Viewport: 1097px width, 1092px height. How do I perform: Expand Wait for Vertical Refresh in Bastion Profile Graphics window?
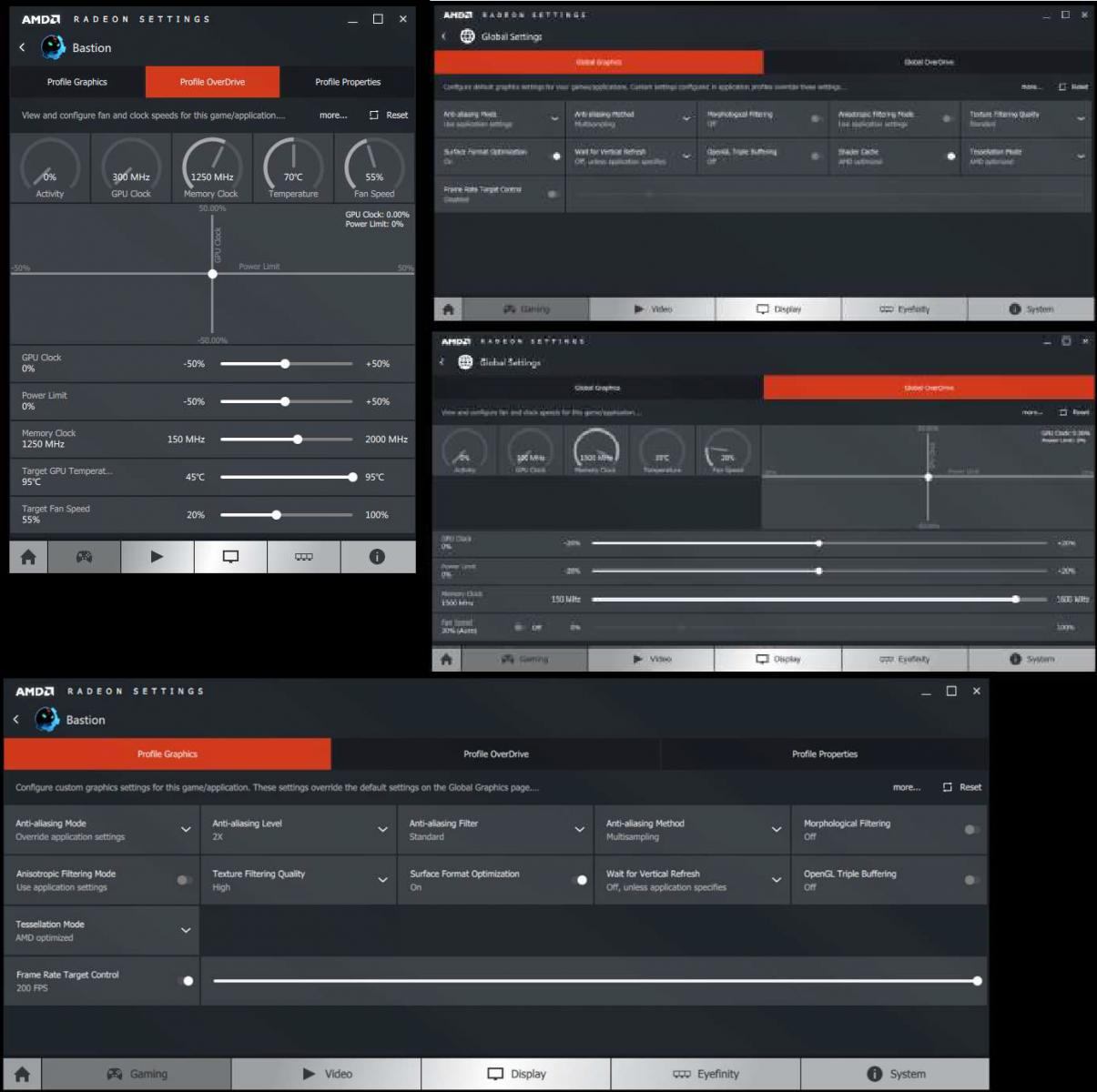777,880
